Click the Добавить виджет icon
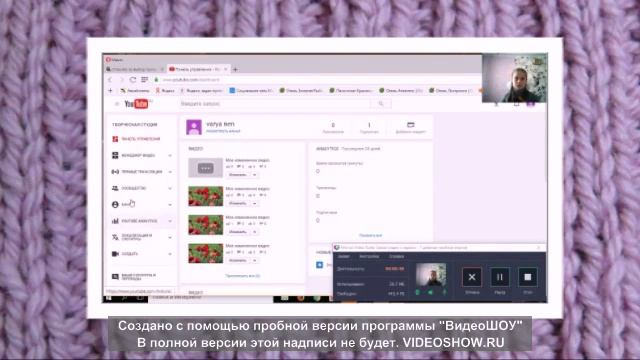This screenshot has width=640, height=360. tap(411, 125)
